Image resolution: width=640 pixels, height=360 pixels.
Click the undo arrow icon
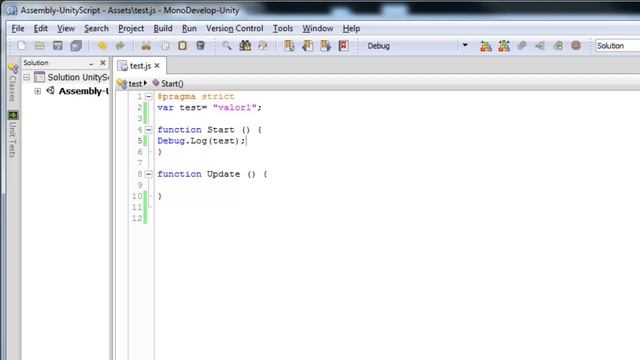point(102,46)
